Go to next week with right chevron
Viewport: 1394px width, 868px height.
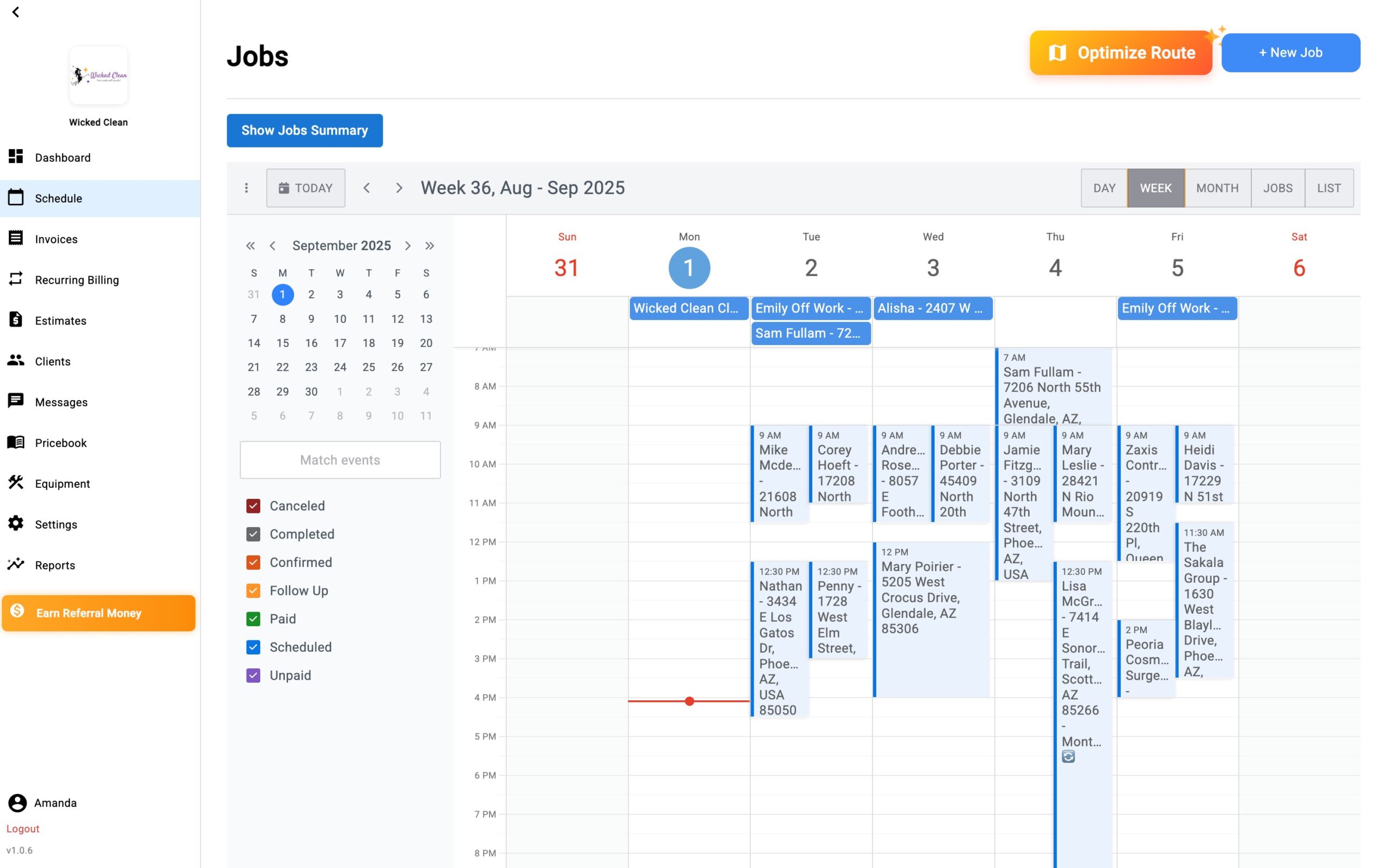click(x=399, y=188)
